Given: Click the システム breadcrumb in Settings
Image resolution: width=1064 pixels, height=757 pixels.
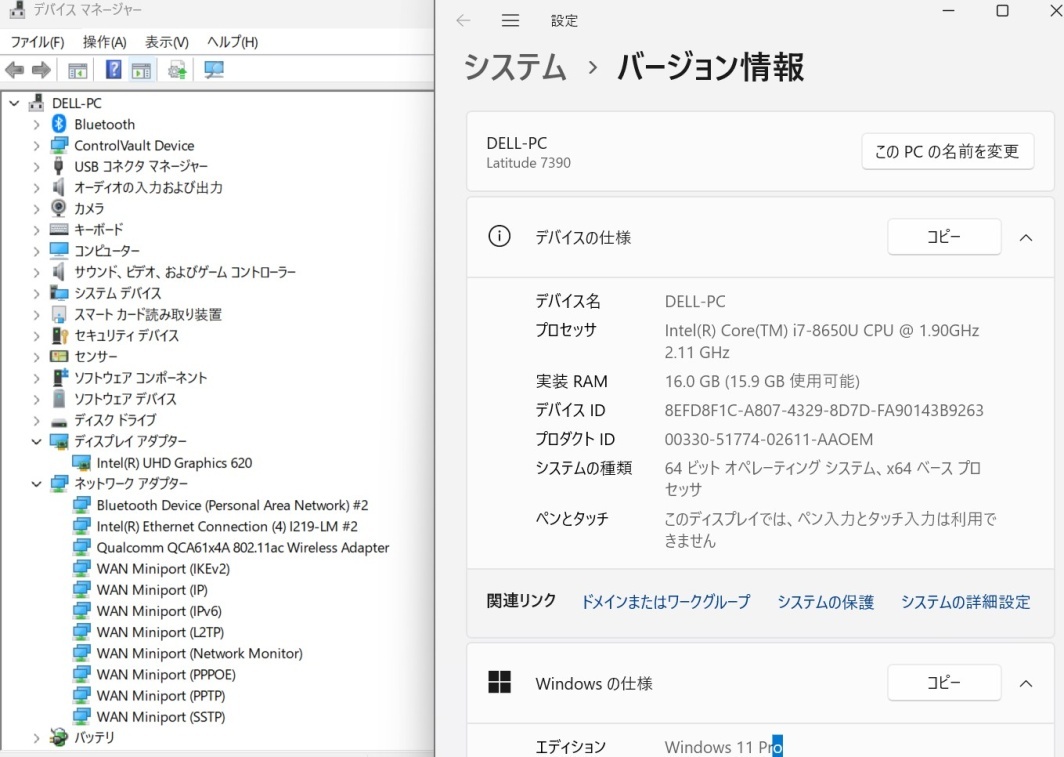Looking at the screenshot, I should (x=515, y=67).
